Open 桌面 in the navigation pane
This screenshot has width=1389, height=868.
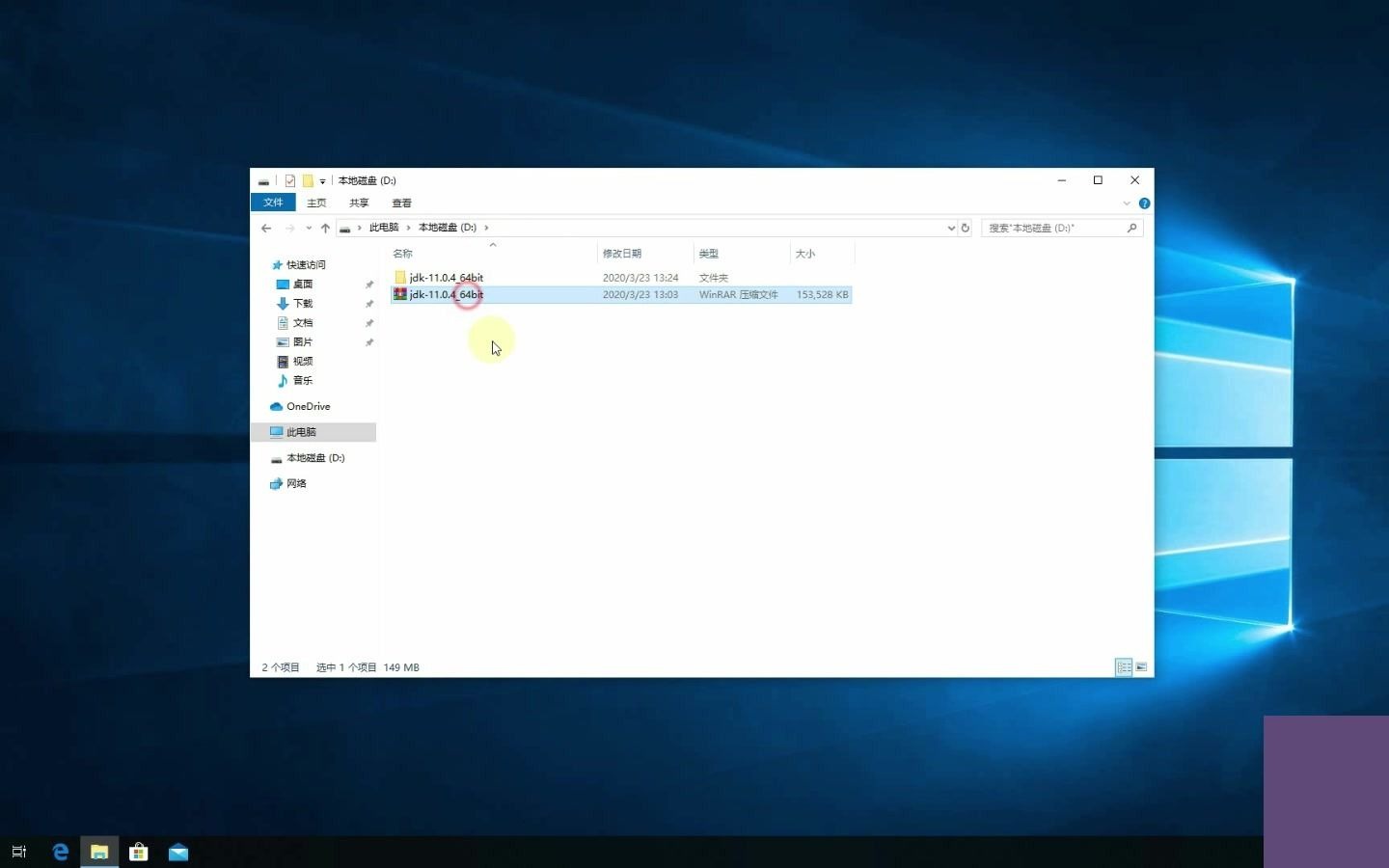(x=303, y=285)
